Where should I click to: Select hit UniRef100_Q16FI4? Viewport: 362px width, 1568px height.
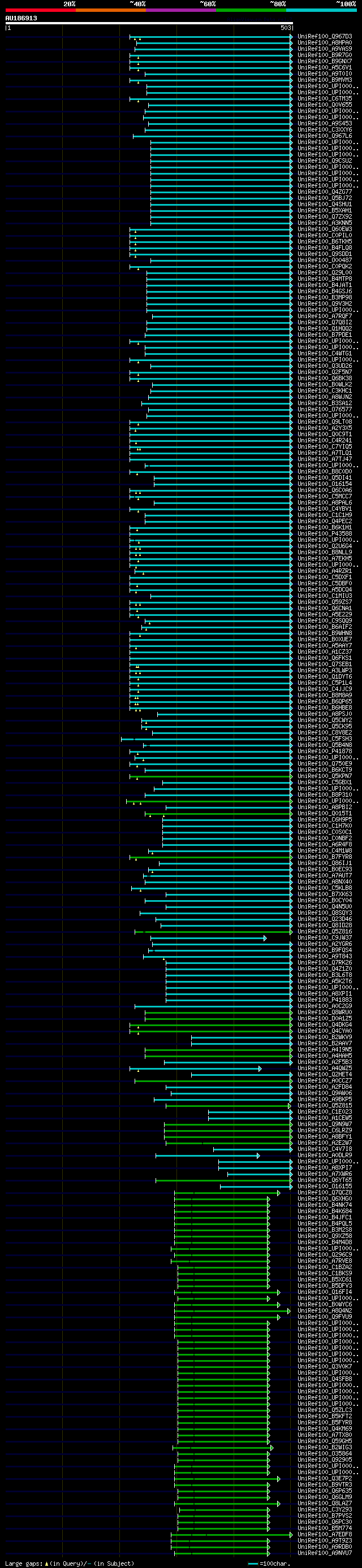[325, 1292]
